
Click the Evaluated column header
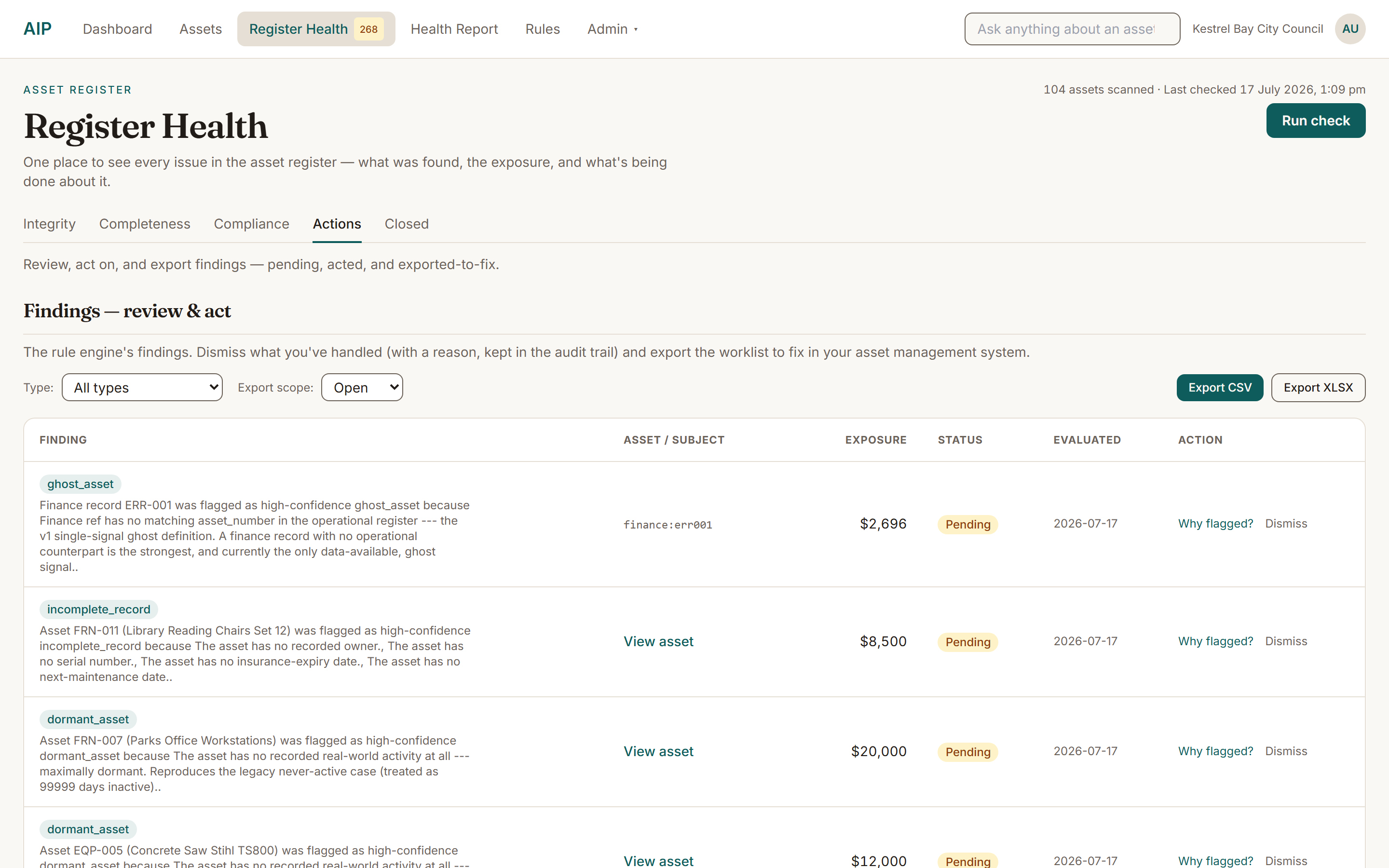[1087, 440]
